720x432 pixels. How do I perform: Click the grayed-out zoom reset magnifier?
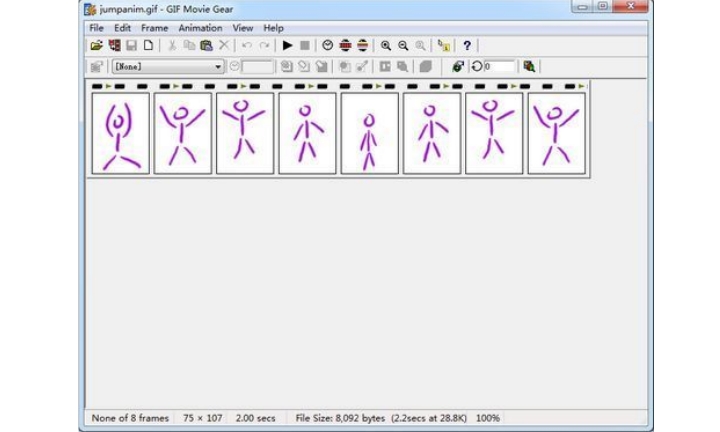click(420, 45)
